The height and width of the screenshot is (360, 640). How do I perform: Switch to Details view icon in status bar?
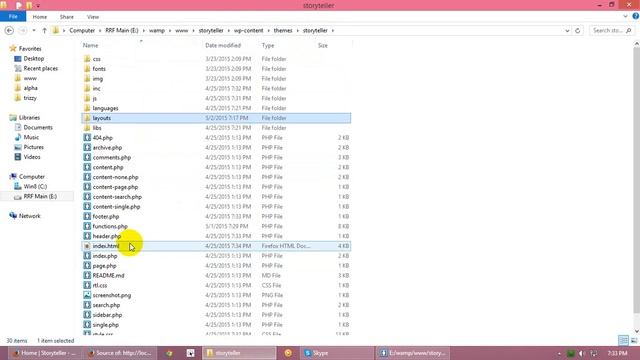[623, 340]
